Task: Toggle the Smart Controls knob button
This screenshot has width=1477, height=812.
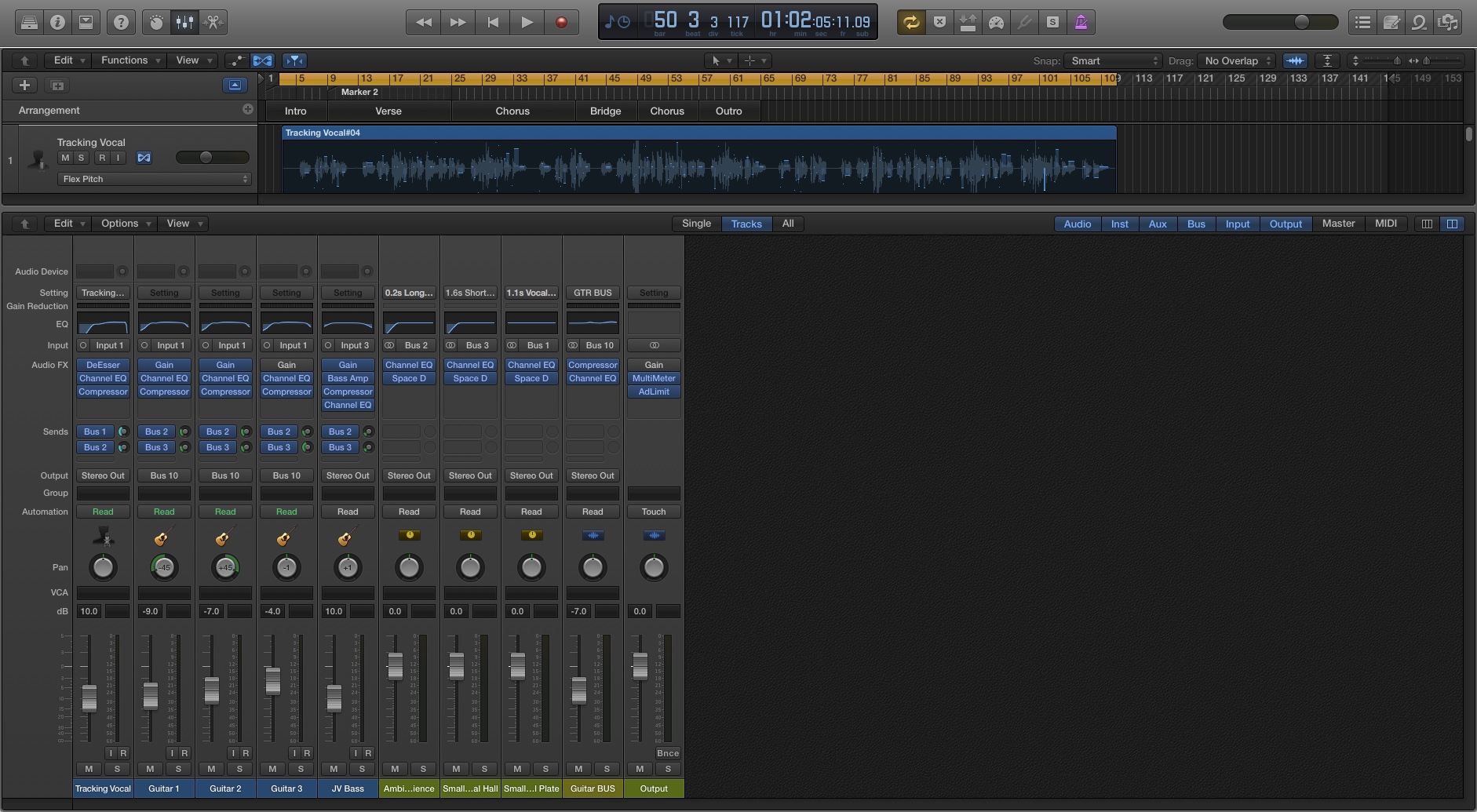Action: [156, 22]
